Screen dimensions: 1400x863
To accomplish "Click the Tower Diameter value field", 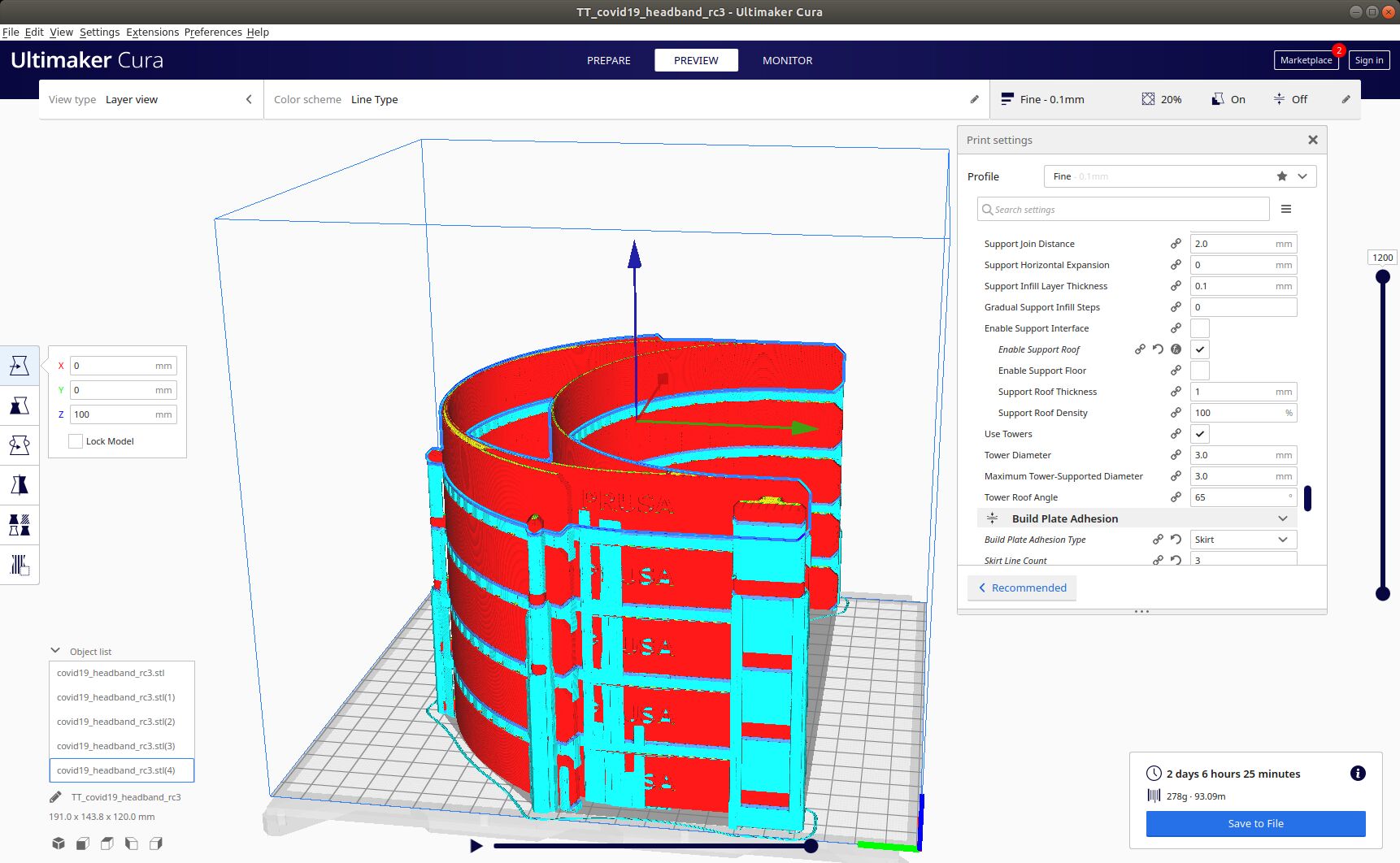I will (x=1243, y=455).
